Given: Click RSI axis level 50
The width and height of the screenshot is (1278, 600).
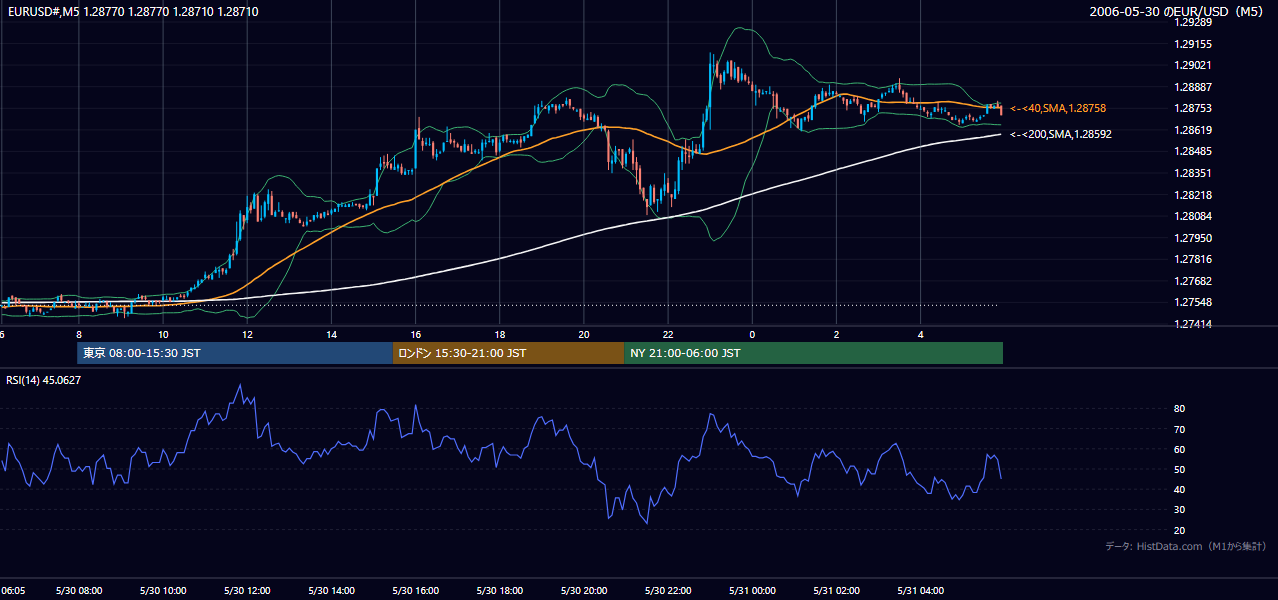Looking at the screenshot, I should tap(1180, 469).
